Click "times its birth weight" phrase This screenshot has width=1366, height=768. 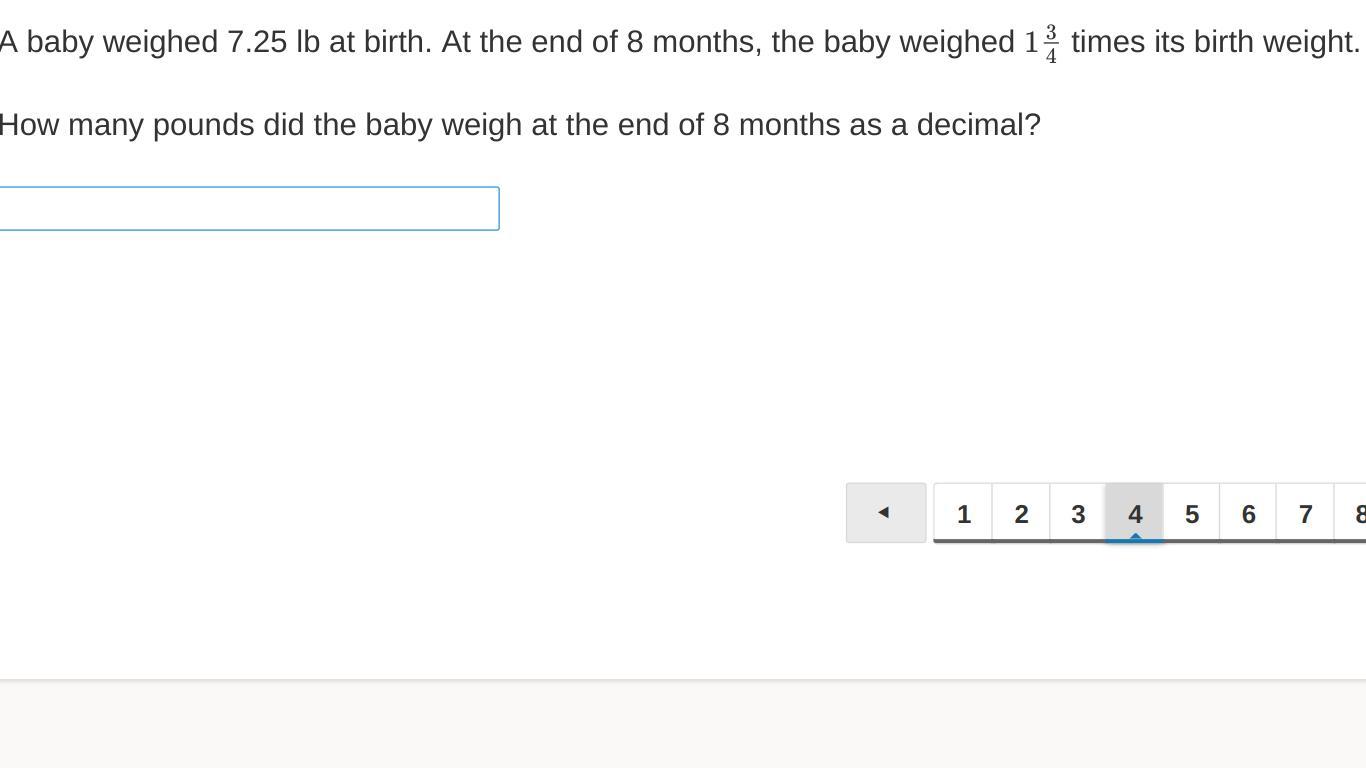pyautogui.click(x=1214, y=42)
